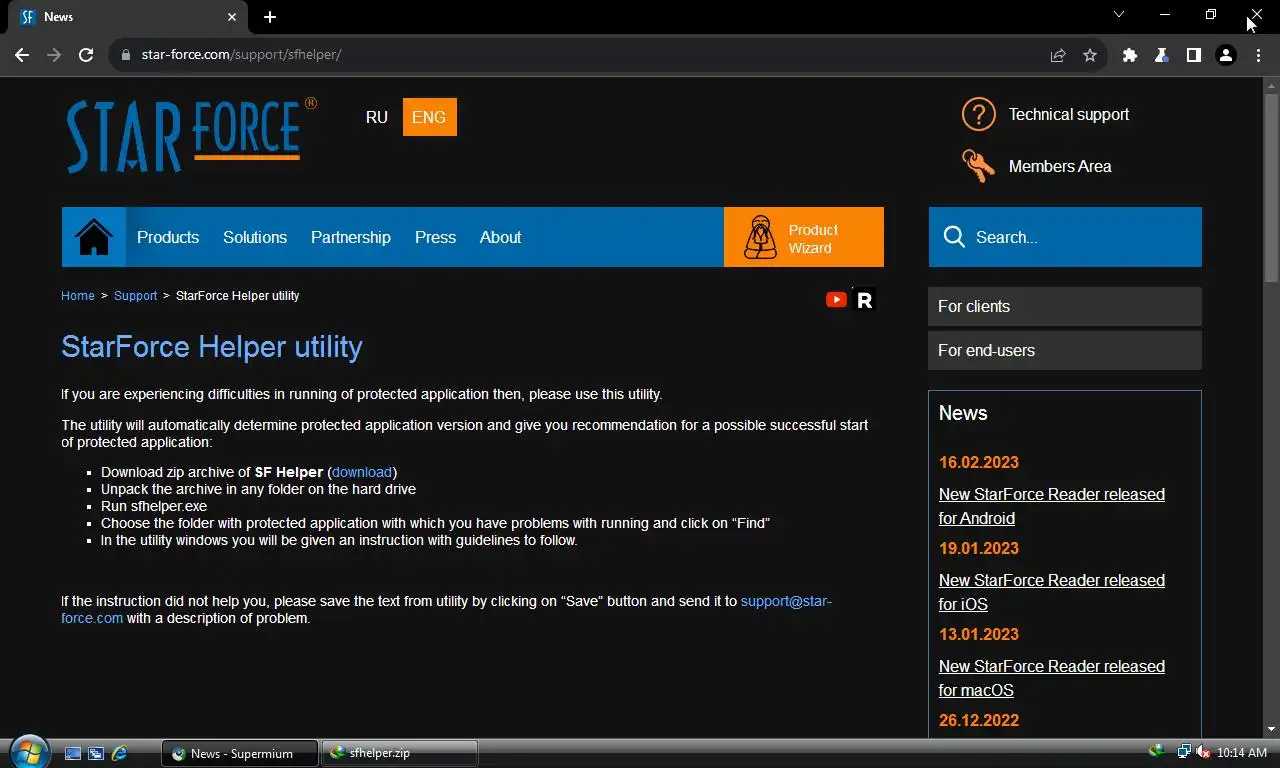Switch site language to RU
Screen dimensions: 1280x768
[377, 117]
